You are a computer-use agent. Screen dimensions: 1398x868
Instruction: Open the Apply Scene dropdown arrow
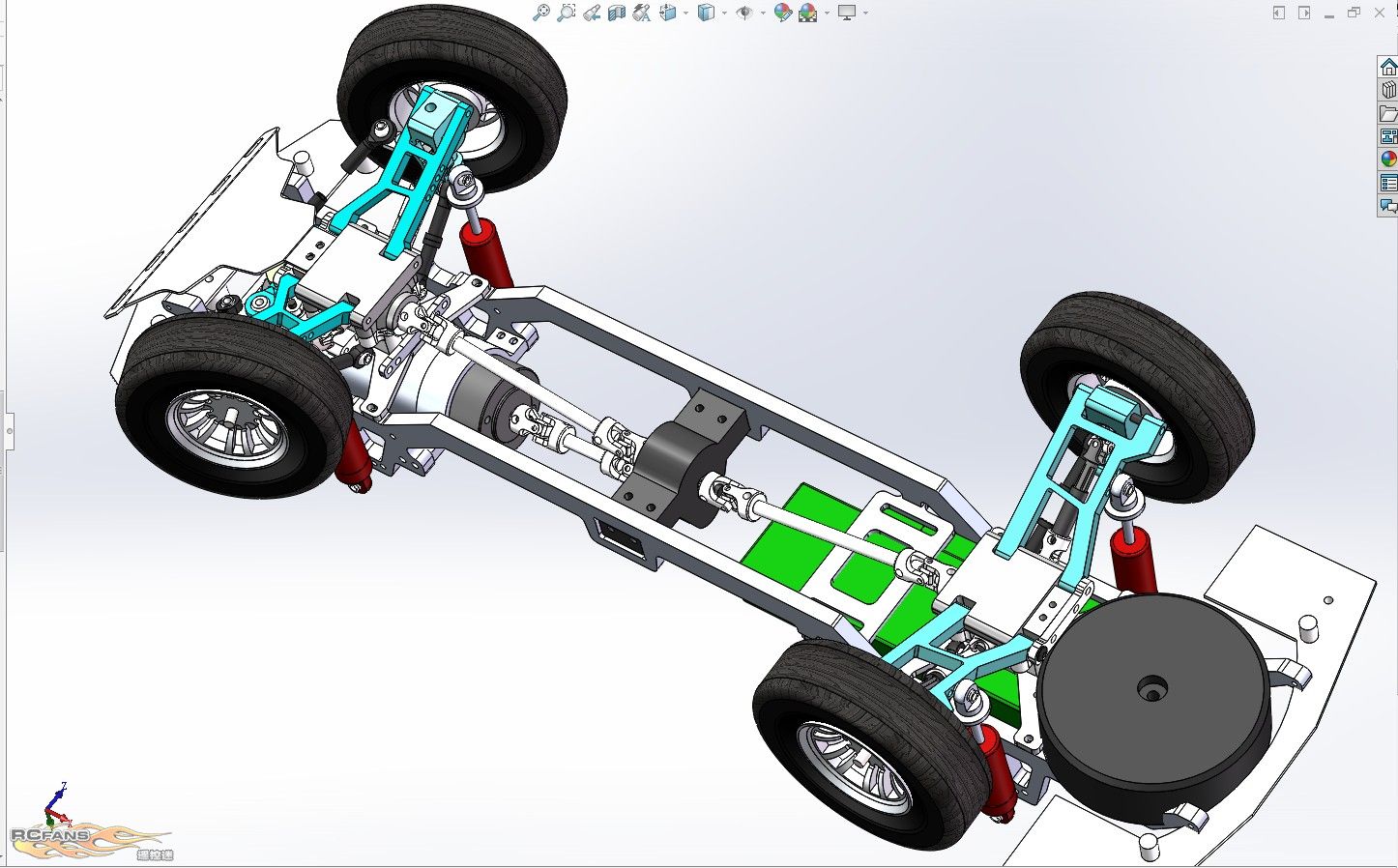[x=827, y=13]
